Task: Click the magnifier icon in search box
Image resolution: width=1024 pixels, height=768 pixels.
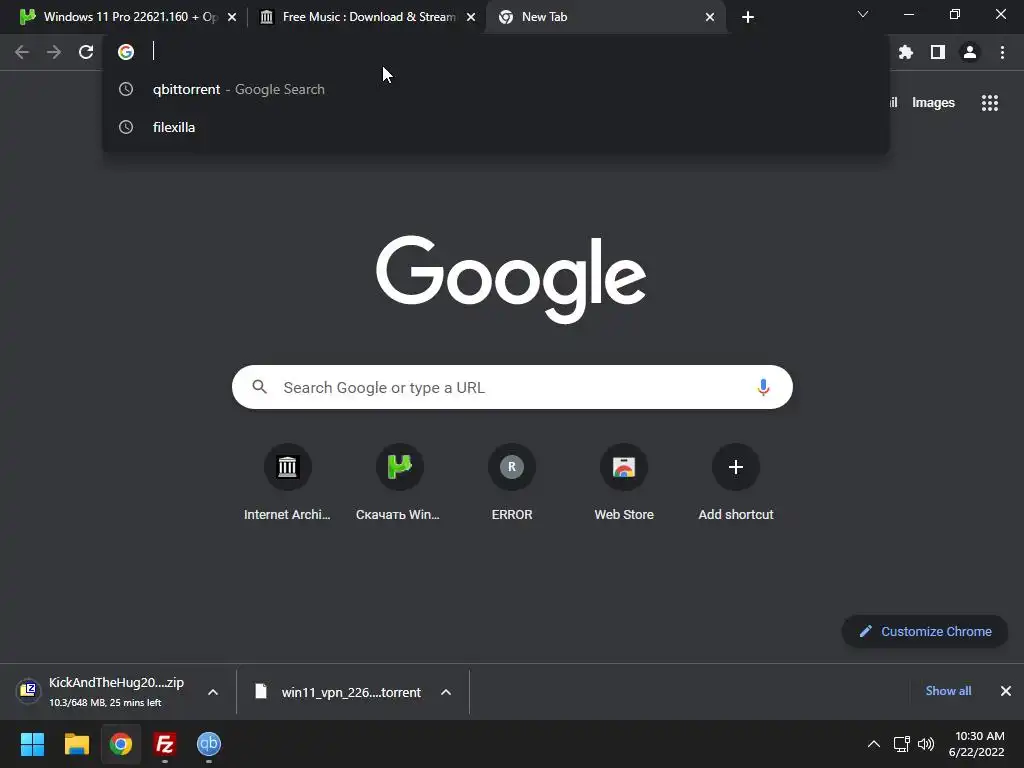Action: [259, 387]
